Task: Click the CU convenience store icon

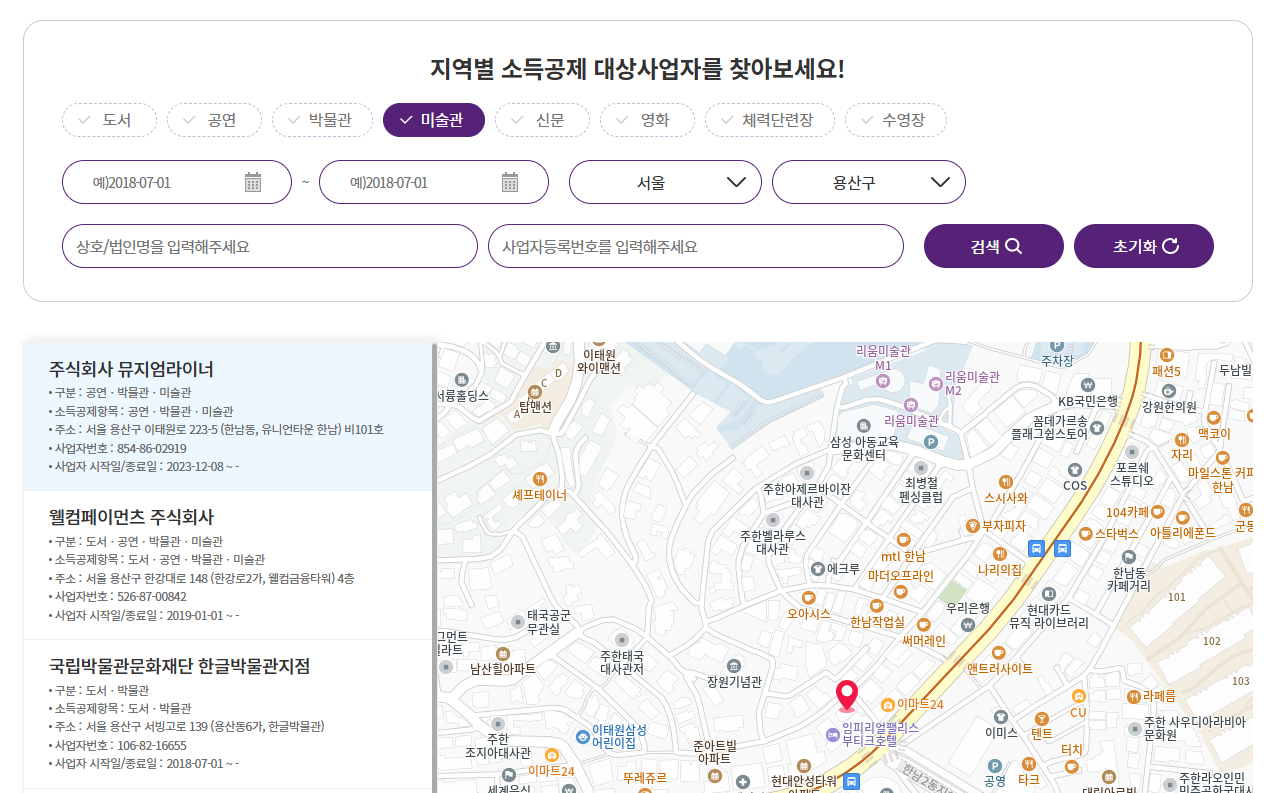Action: click(1078, 696)
